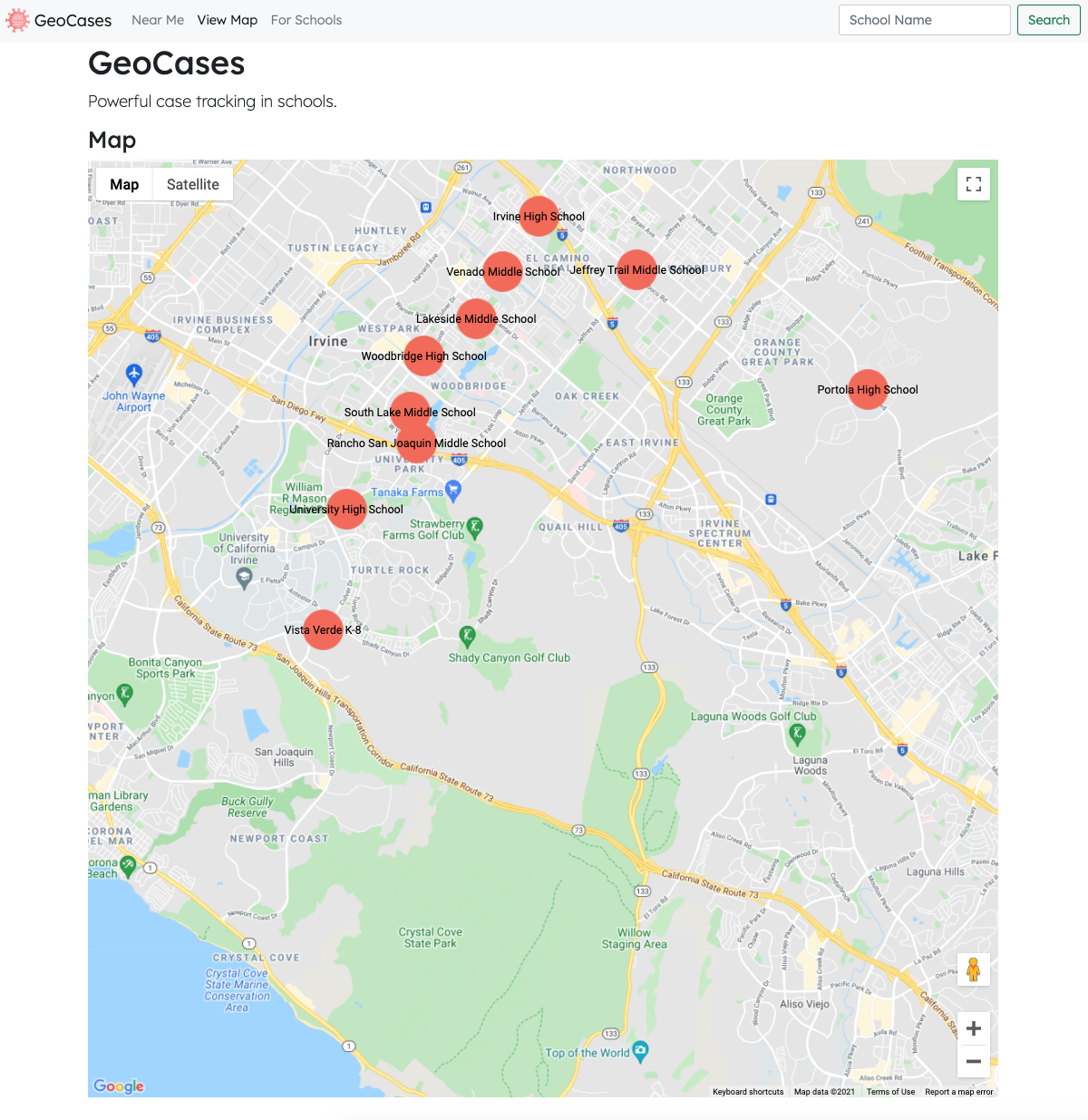This screenshot has height=1120, width=1088.
Task: Click Strawberry Farms Golf Club pin
Action: pyautogui.click(x=474, y=527)
